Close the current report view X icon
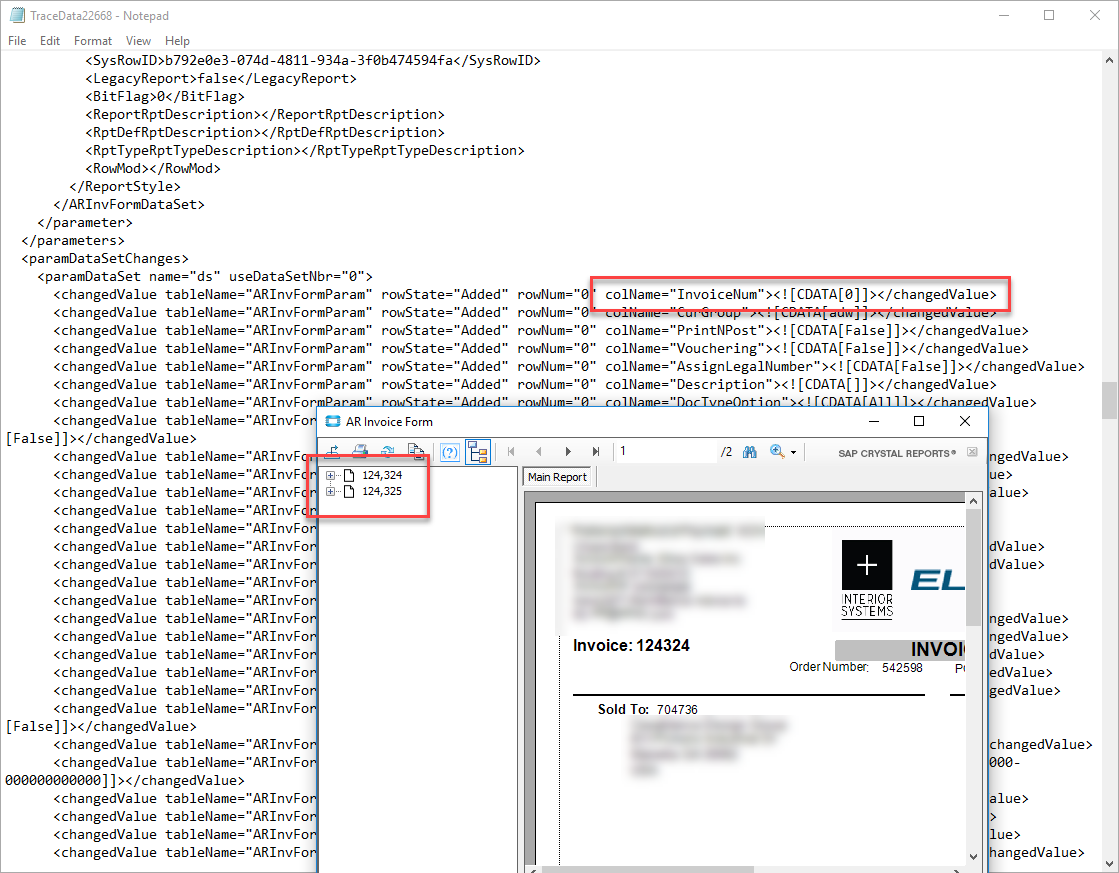Viewport: 1119px width, 873px height. click(x=972, y=452)
